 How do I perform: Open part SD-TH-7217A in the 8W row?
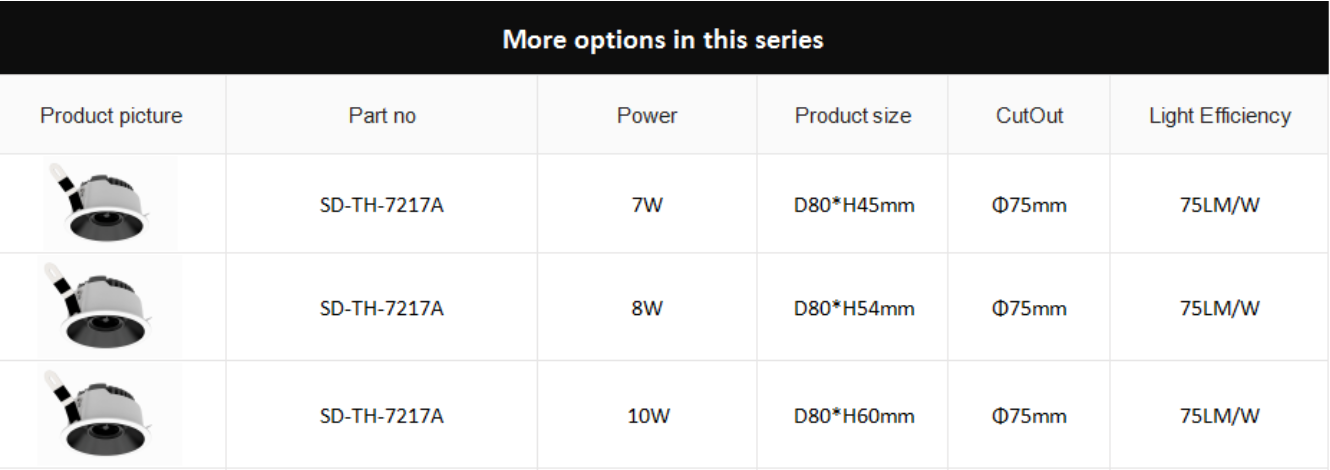pos(382,308)
